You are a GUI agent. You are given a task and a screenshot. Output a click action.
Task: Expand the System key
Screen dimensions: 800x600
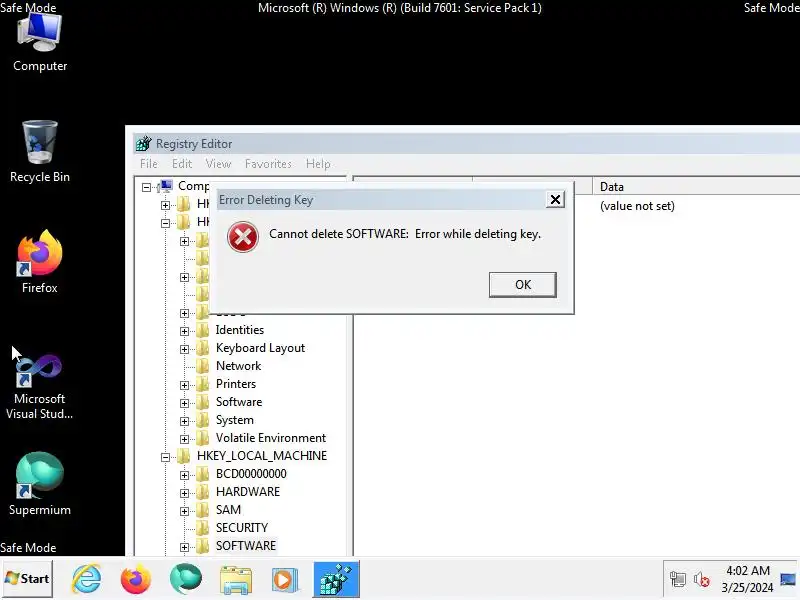pyautogui.click(x=184, y=421)
